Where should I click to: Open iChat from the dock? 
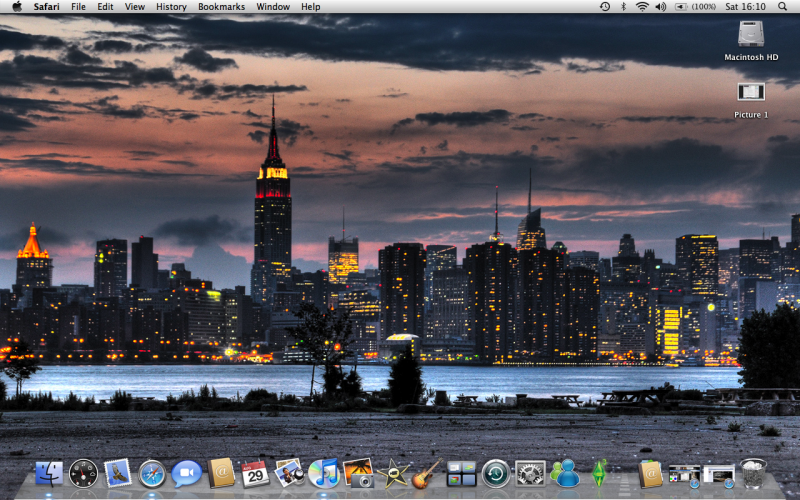(x=186, y=473)
